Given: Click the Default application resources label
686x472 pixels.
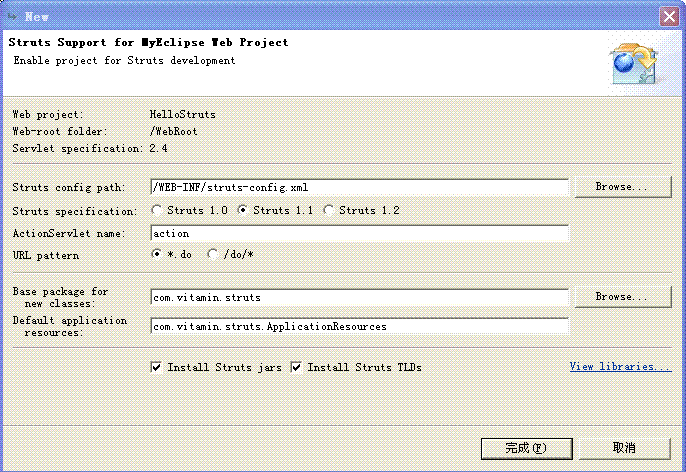Looking at the screenshot, I should click(70, 326).
